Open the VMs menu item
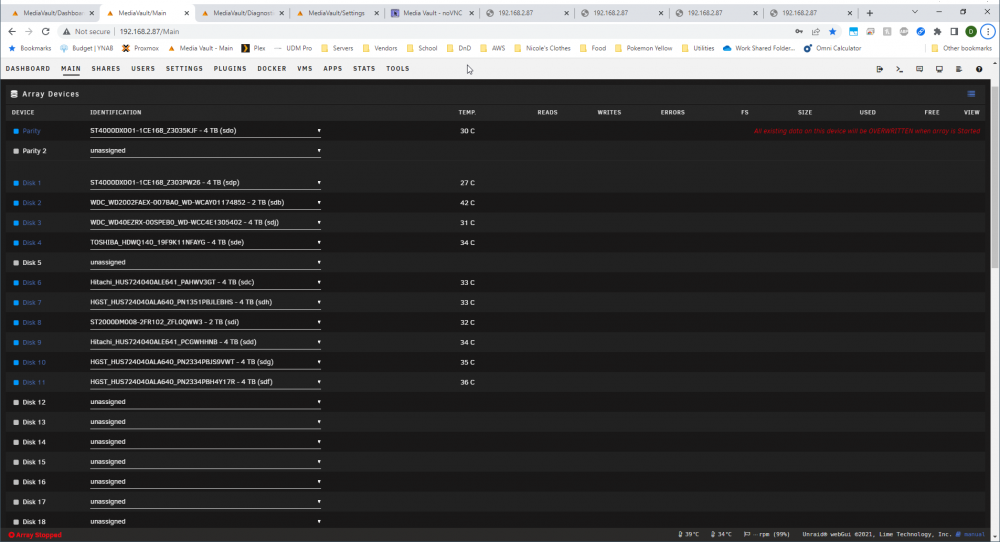 tap(305, 69)
